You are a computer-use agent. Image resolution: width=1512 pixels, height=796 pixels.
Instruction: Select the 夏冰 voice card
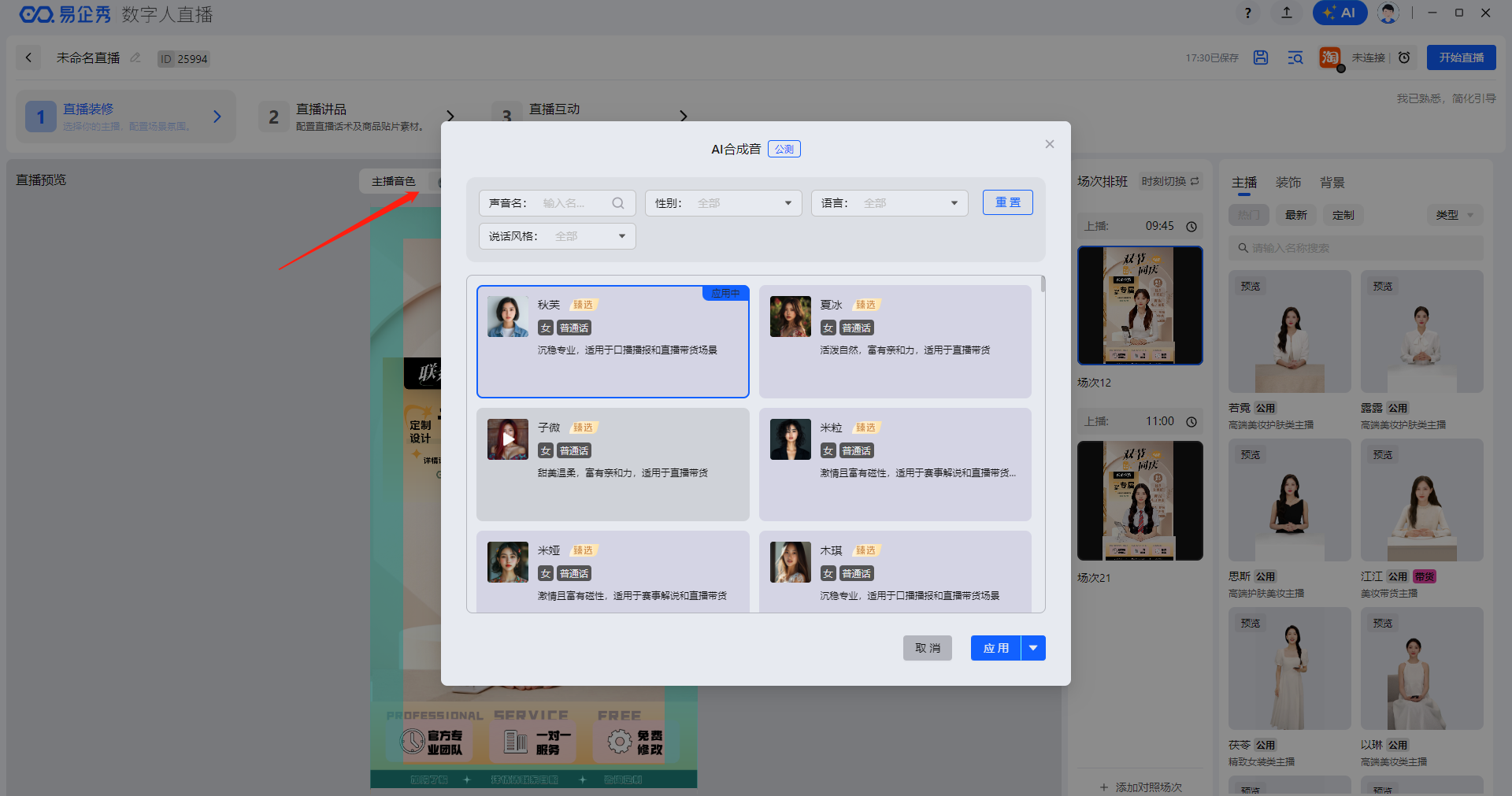(x=895, y=342)
